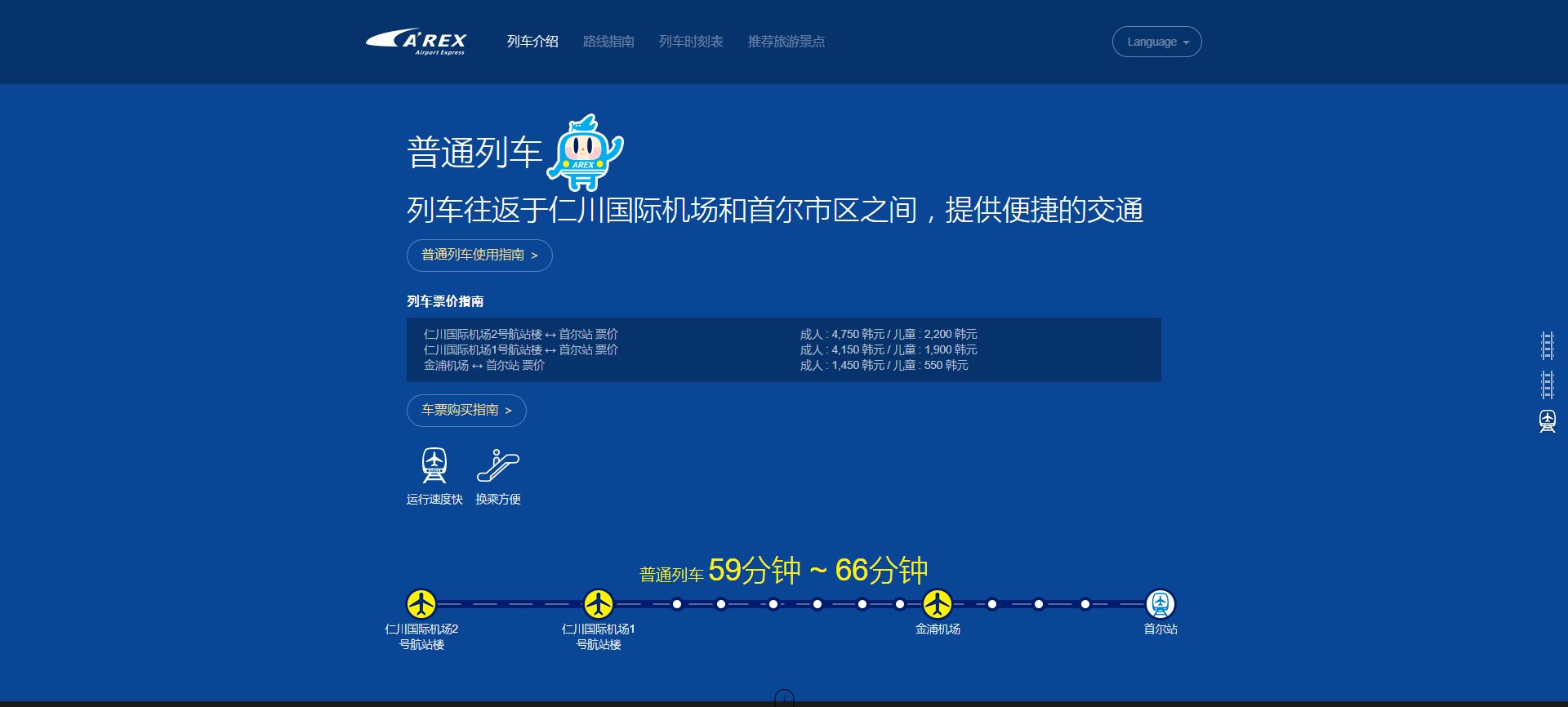The image size is (1568, 707).
Task: Click the 首尔站 station label
Action: click(x=1160, y=629)
